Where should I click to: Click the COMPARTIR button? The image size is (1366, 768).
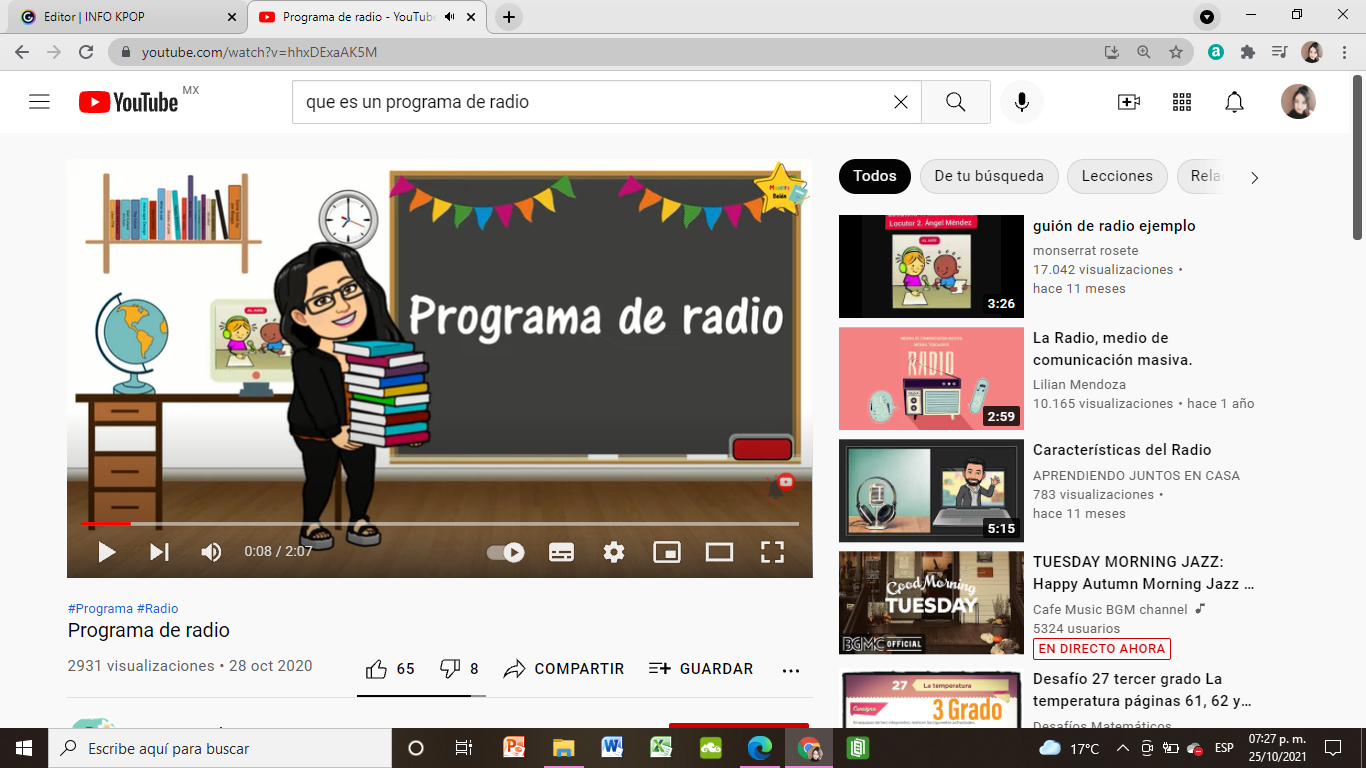click(x=578, y=668)
